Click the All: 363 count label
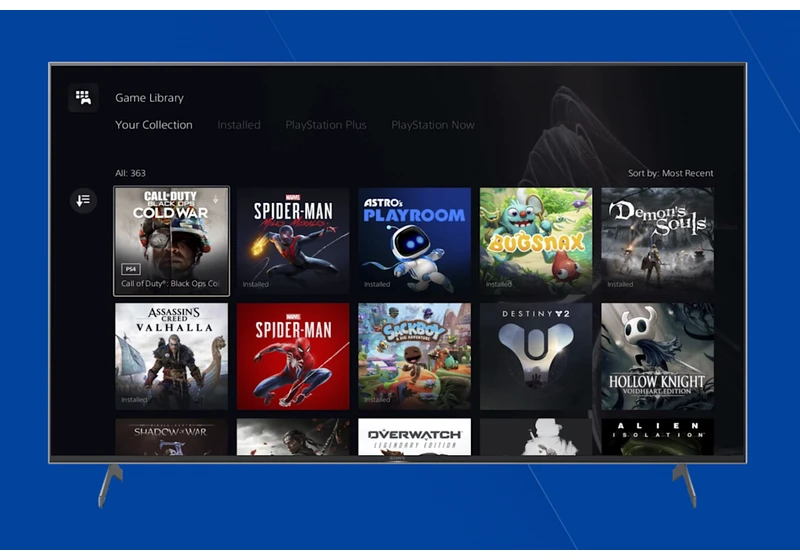 click(x=130, y=173)
